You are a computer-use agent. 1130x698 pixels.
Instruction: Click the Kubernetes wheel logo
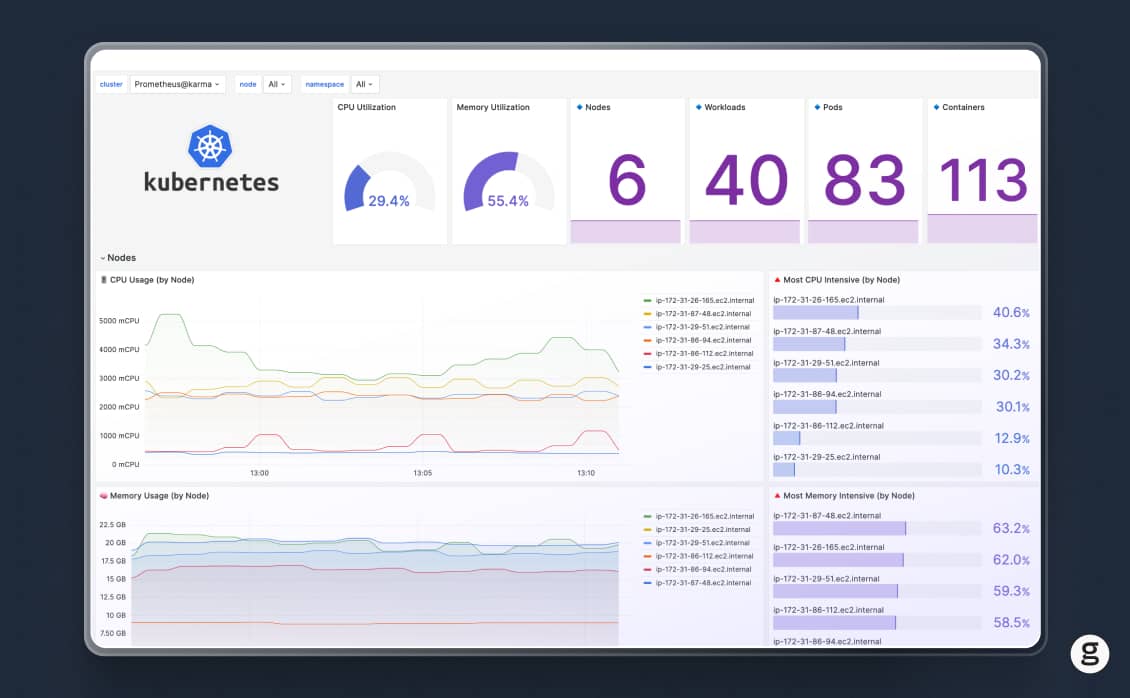(x=210, y=146)
